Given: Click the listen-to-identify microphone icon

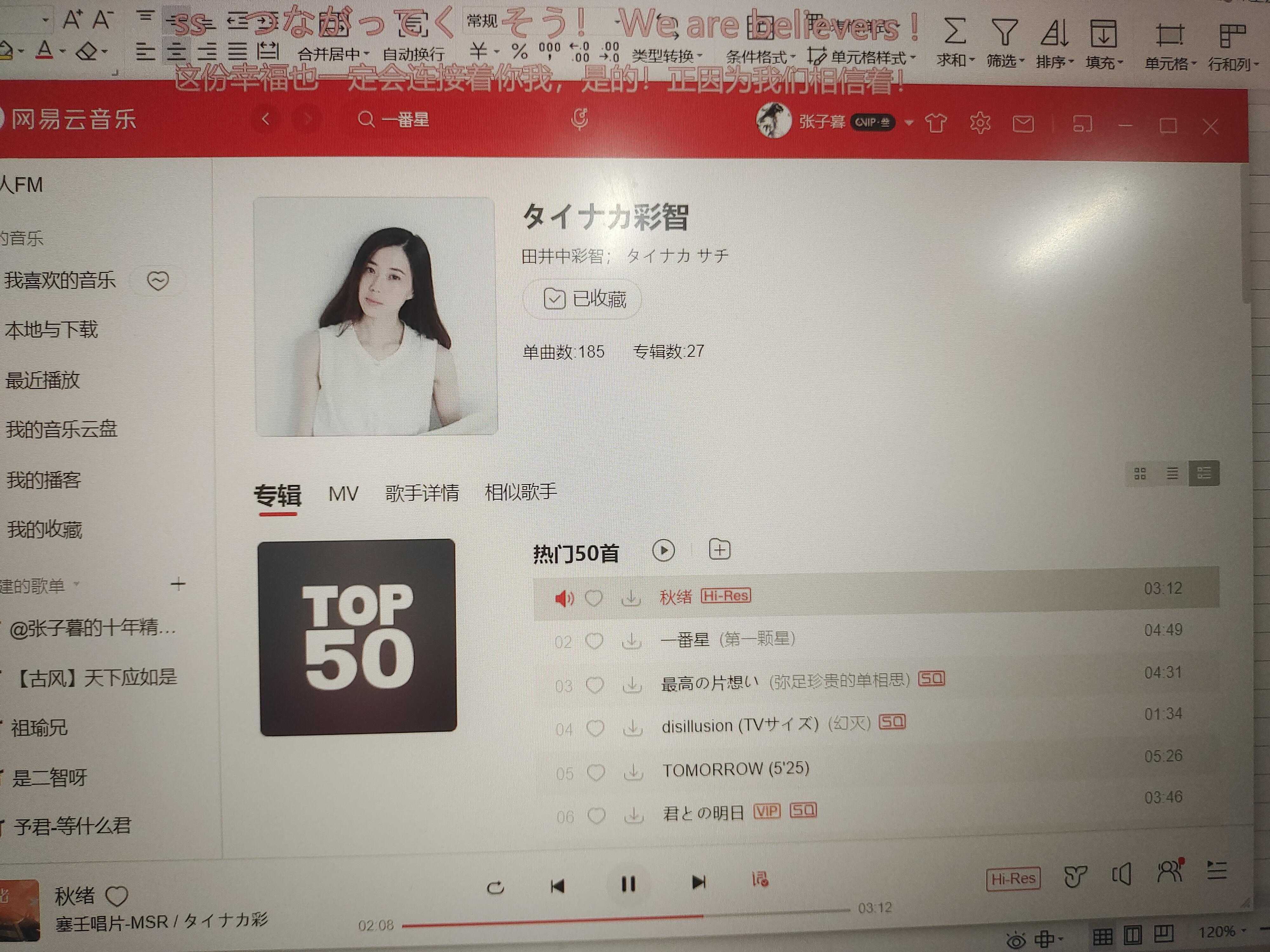Looking at the screenshot, I should click(579, 119).
